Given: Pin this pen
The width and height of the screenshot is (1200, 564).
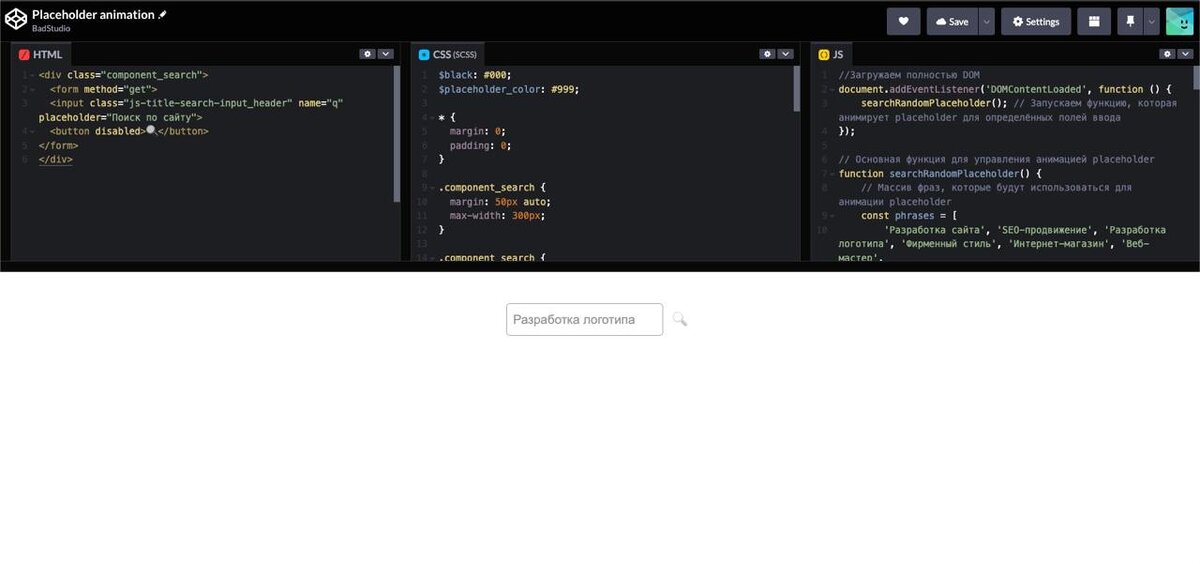Looking at the screenshot, I should [x=1130, y=21].
